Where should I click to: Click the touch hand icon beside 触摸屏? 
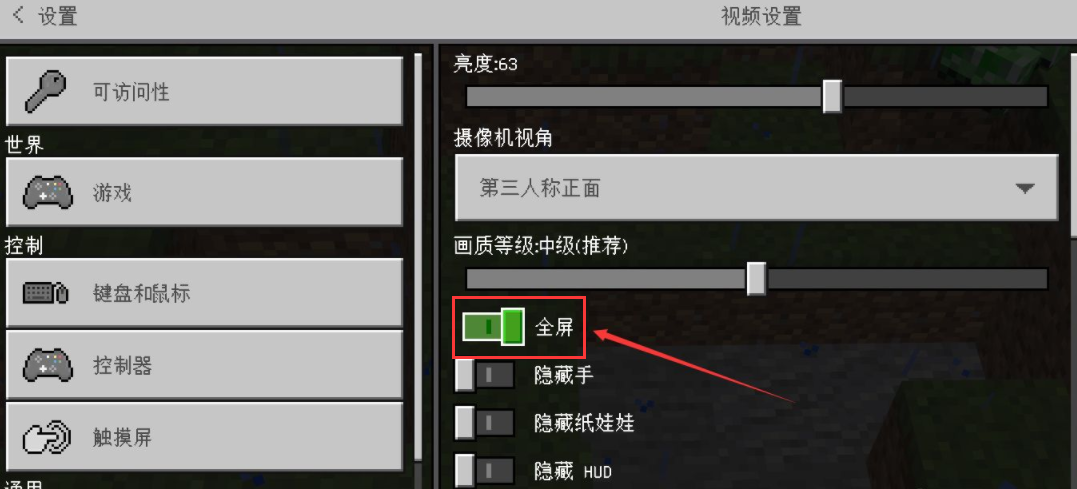[47, 437]
